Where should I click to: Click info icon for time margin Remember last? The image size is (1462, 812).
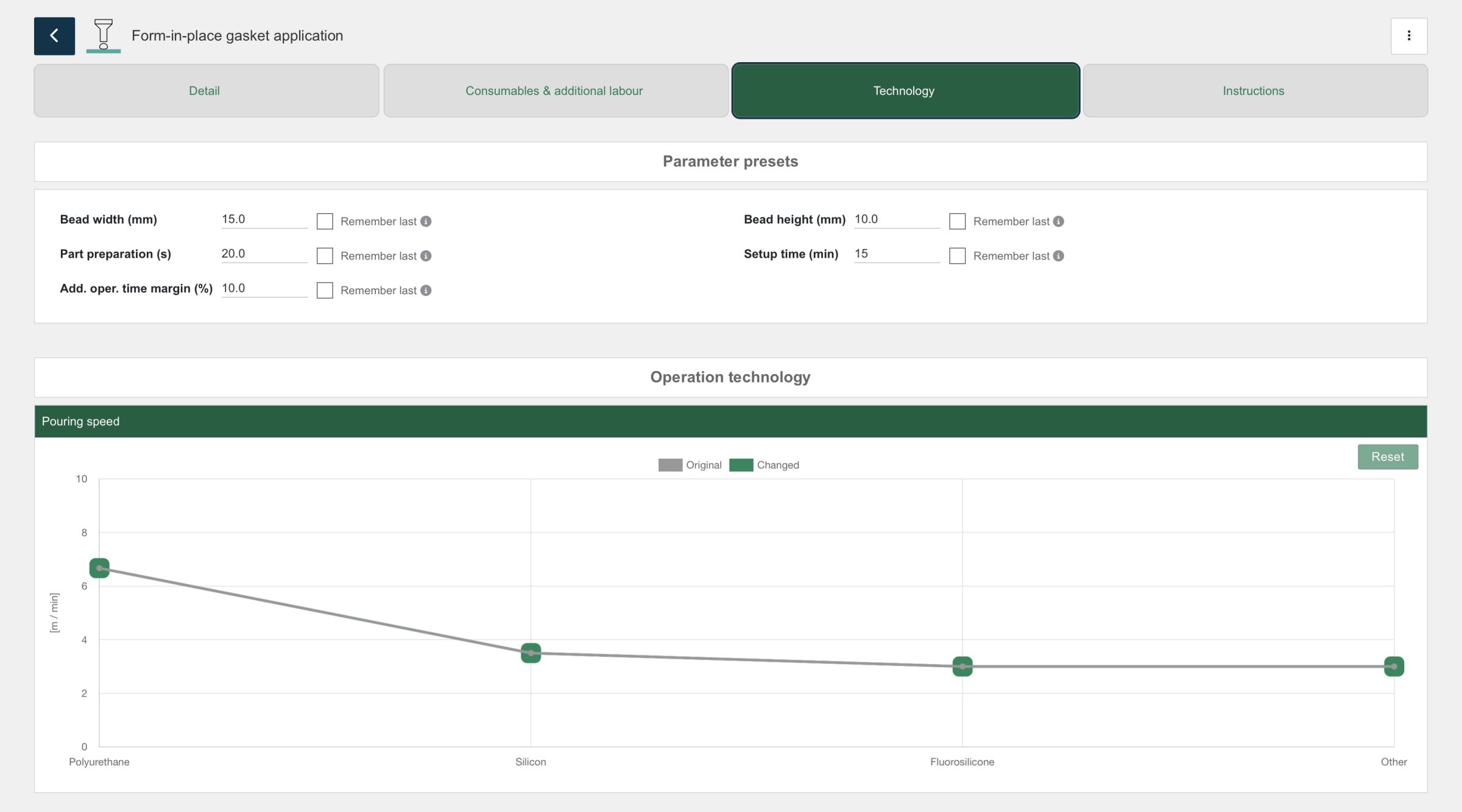[426, 291]
